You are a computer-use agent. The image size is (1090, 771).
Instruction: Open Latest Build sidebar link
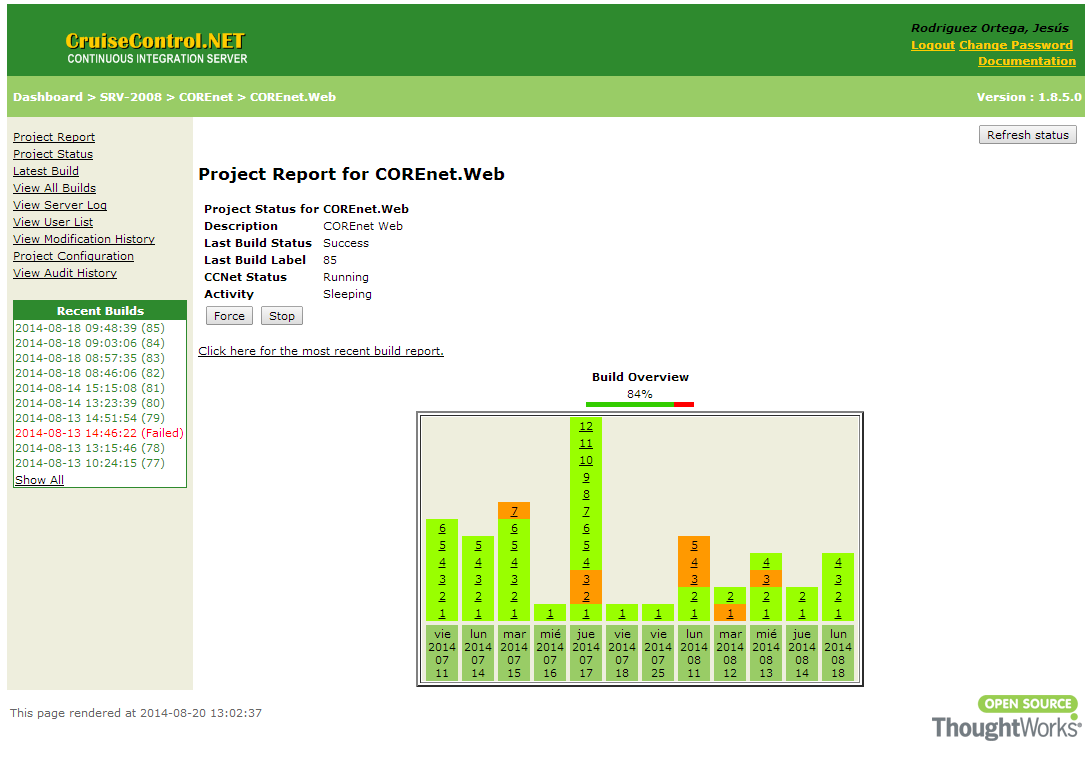(x=45, y=171)
